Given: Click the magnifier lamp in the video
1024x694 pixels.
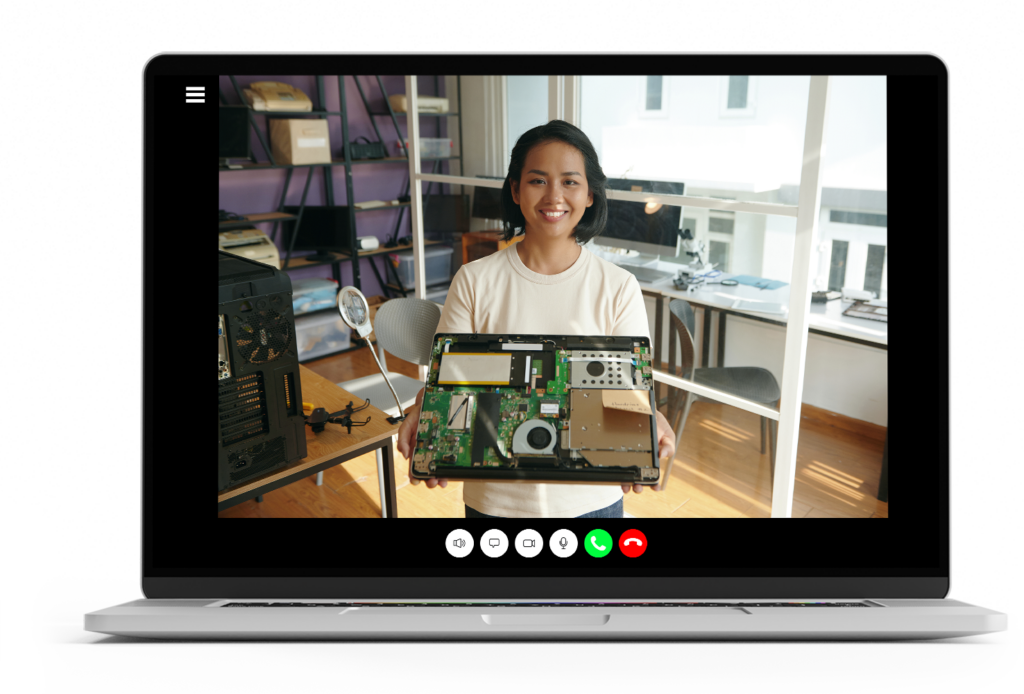Looking at the screenshot, I should [x=355, y=308].
